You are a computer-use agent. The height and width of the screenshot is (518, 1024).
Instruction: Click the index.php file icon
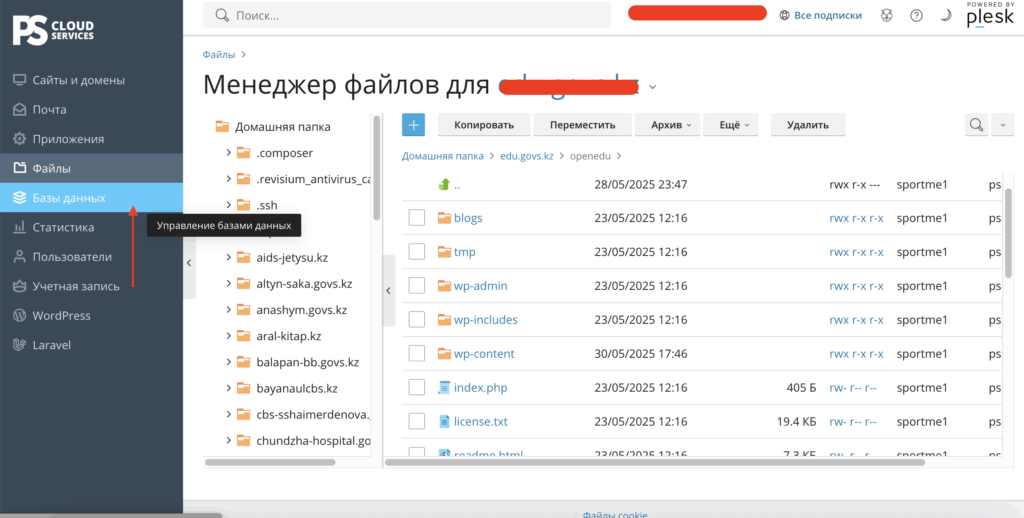445,387
